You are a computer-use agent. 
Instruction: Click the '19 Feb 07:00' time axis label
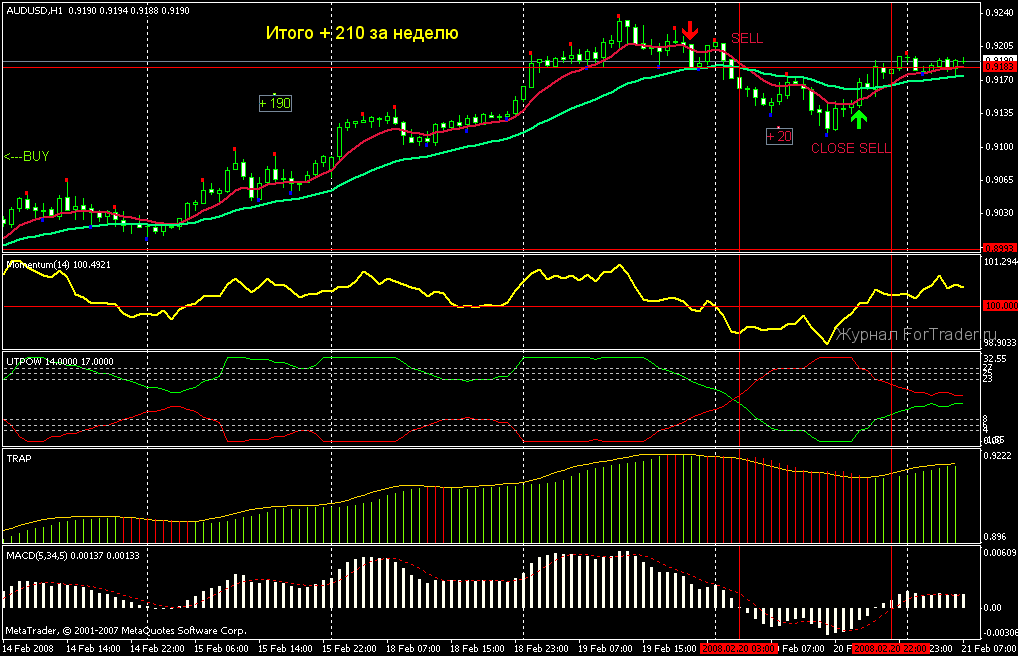point(605,648)
